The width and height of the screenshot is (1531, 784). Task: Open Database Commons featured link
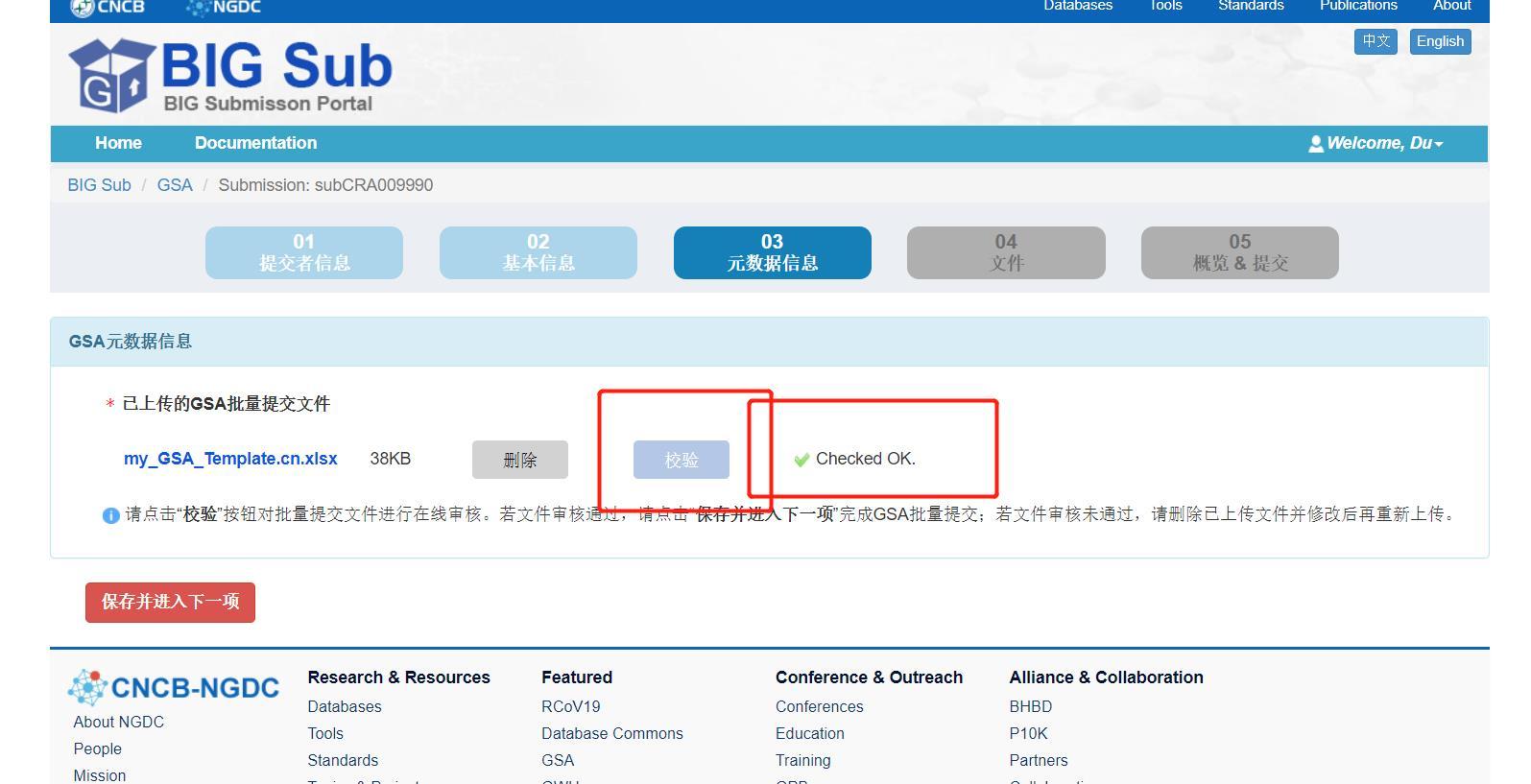[x=612, y=733]
